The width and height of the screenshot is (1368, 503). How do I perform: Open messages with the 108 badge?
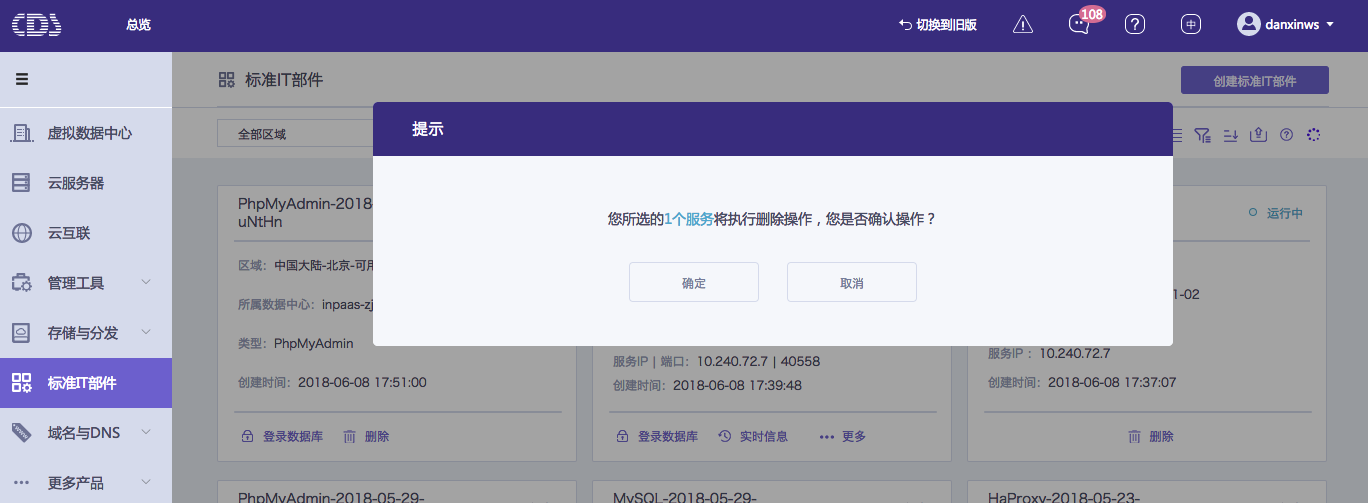click(1079, 25)
